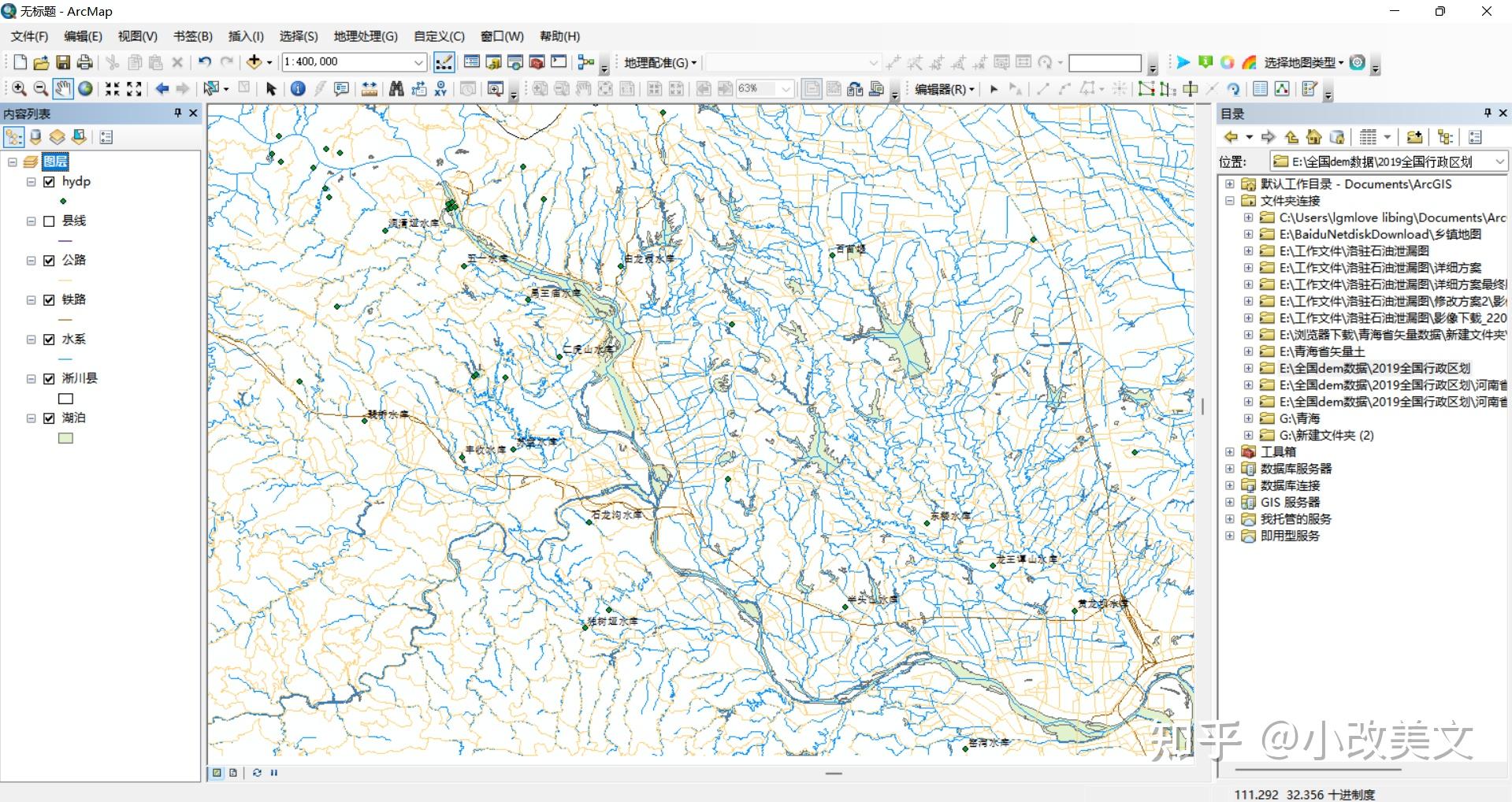Click the 湖泊 layer green symbol swatch
Viewport: 1512px width, 802px height.
(66, 438)
